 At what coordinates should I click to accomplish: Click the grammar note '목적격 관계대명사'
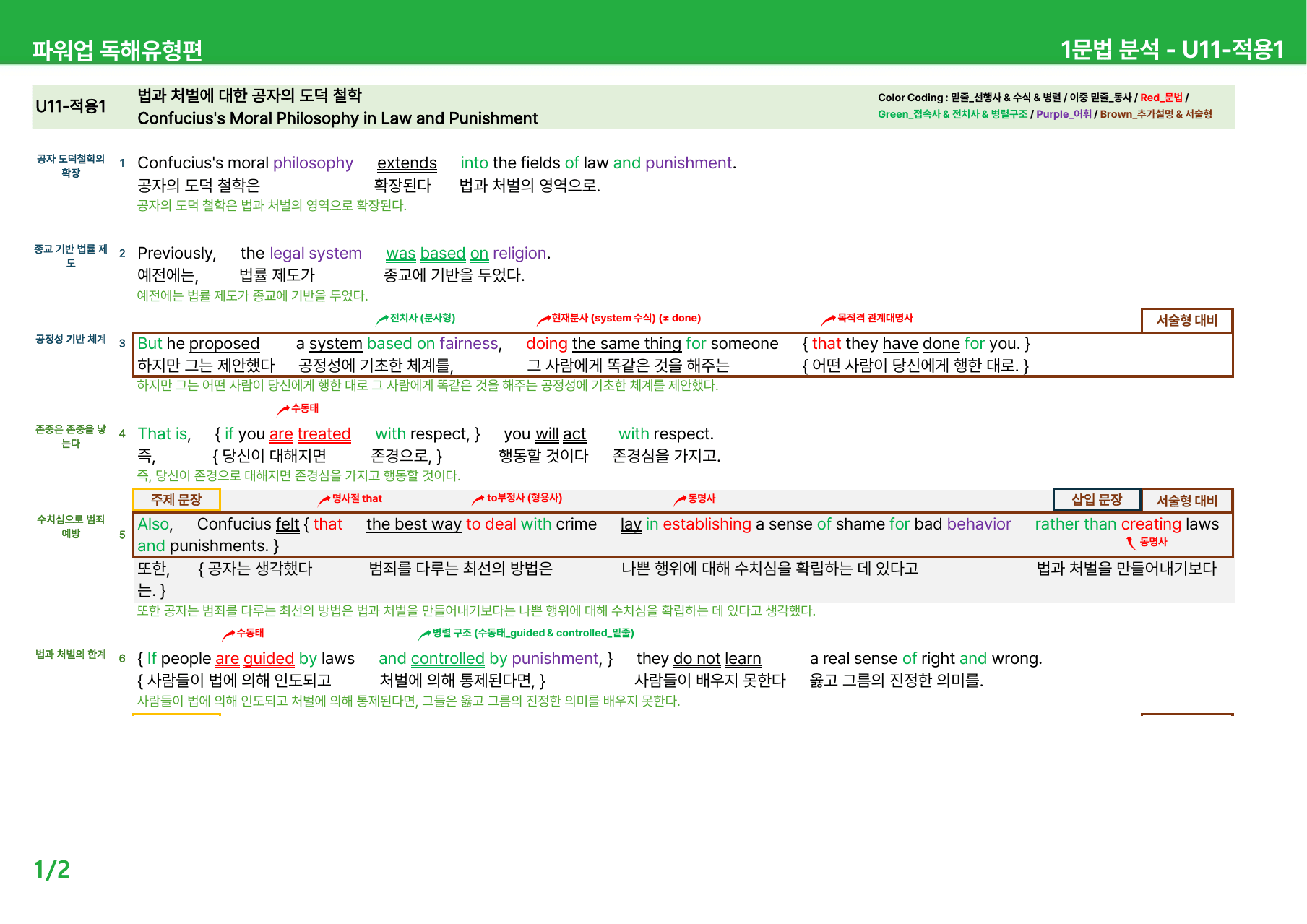[x=875, y=318]
